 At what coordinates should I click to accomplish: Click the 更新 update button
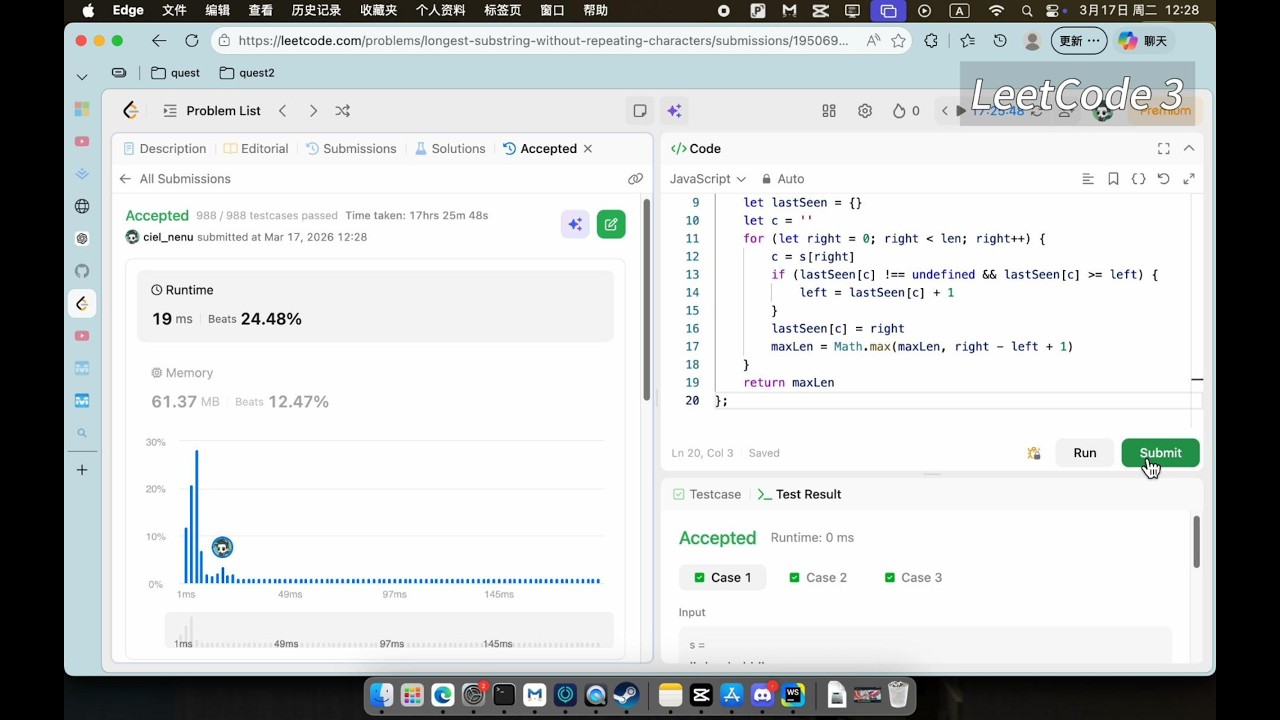pyautogui.click(x=1079, y=41)
